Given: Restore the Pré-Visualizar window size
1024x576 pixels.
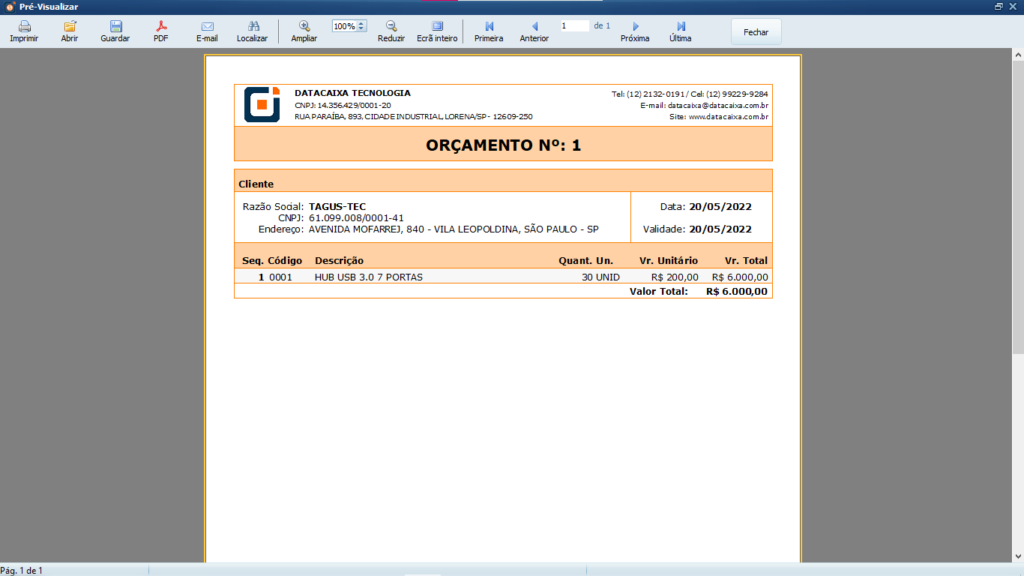Looking at the screenshot, I should (x=998, y=6).
